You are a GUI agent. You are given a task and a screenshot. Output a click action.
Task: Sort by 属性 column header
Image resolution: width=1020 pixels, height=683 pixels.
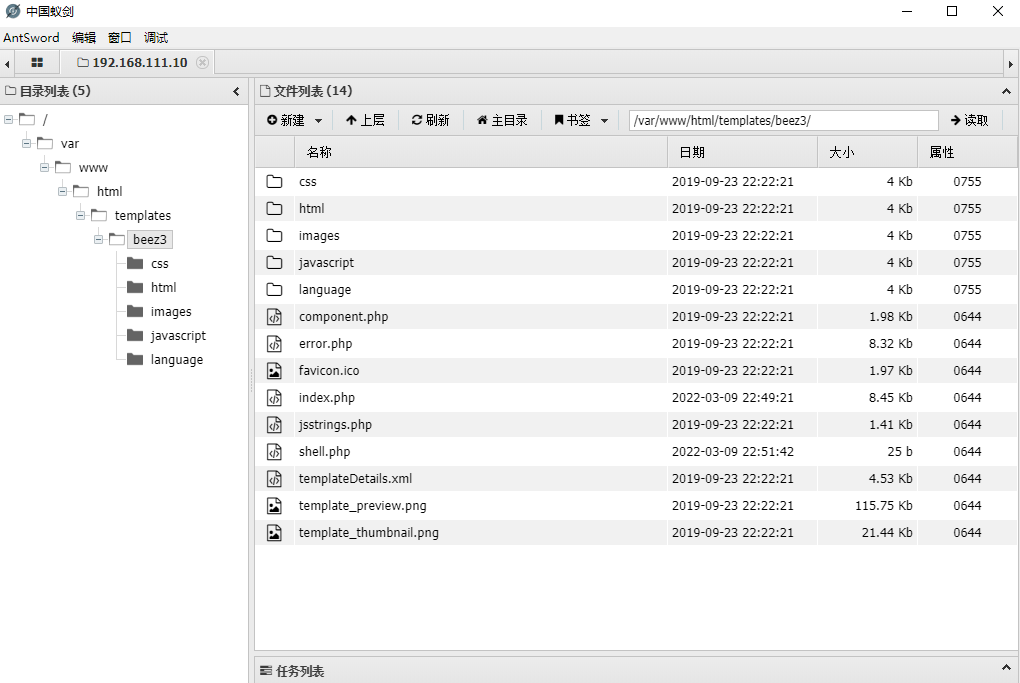(967, 152)
